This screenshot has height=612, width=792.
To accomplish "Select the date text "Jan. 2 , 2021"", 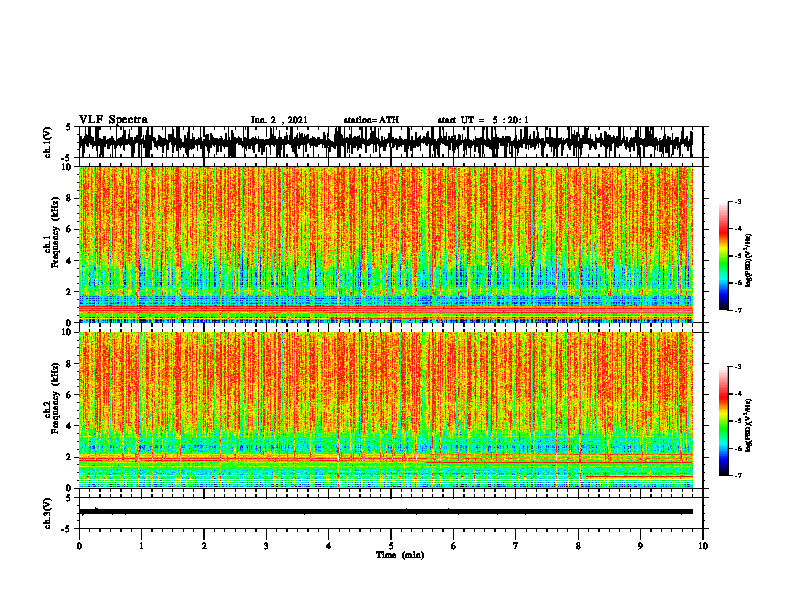I will (x=279, y=120).
